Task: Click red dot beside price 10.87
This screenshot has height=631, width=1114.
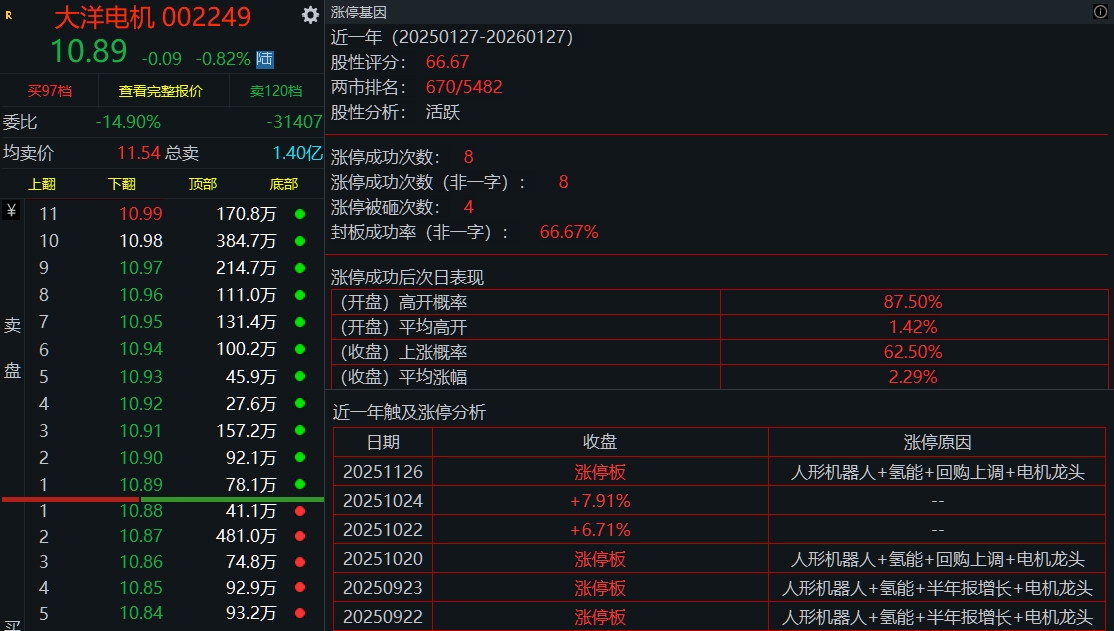Action: tap(300, 536)
